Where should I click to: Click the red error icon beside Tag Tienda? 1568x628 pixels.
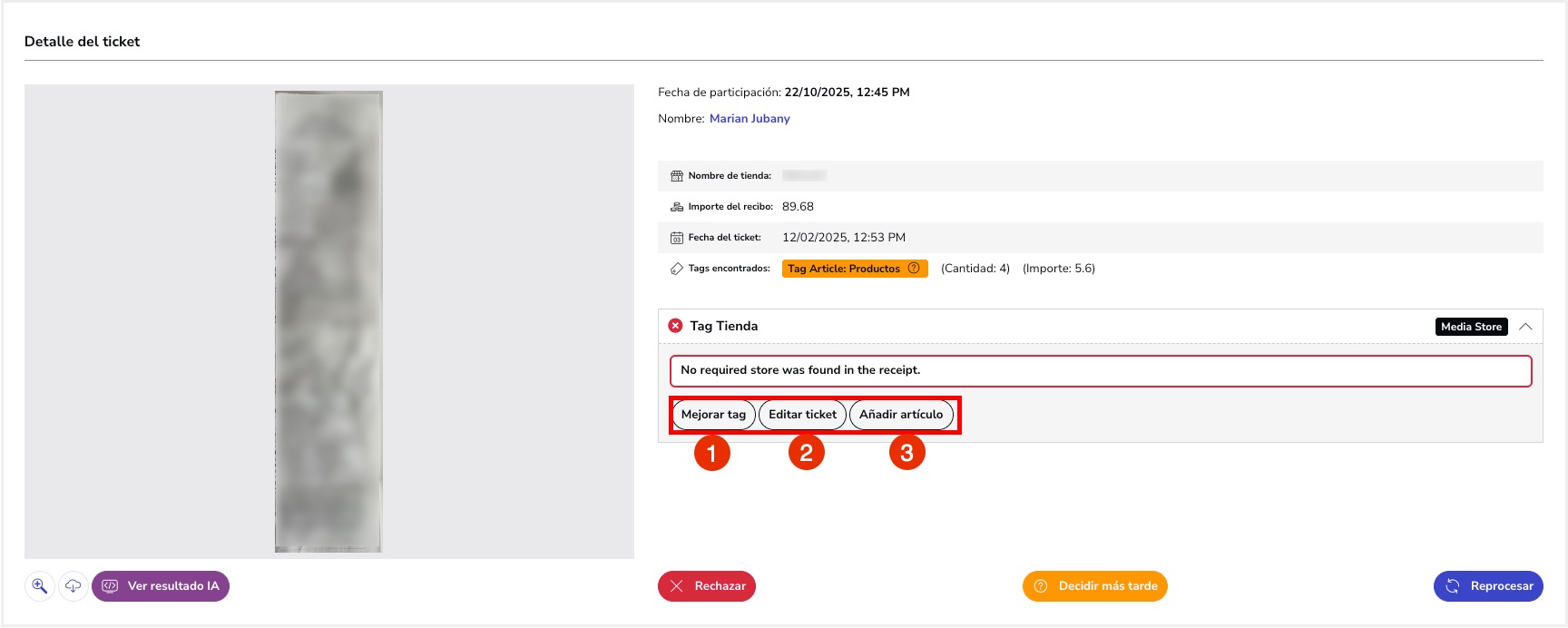coord(675,326)
